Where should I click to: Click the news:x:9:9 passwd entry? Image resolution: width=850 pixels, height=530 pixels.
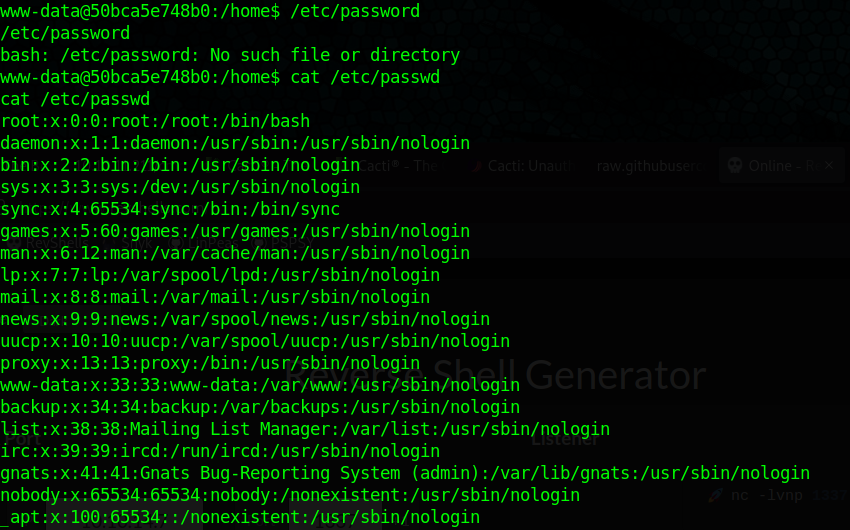click(245, 319)
